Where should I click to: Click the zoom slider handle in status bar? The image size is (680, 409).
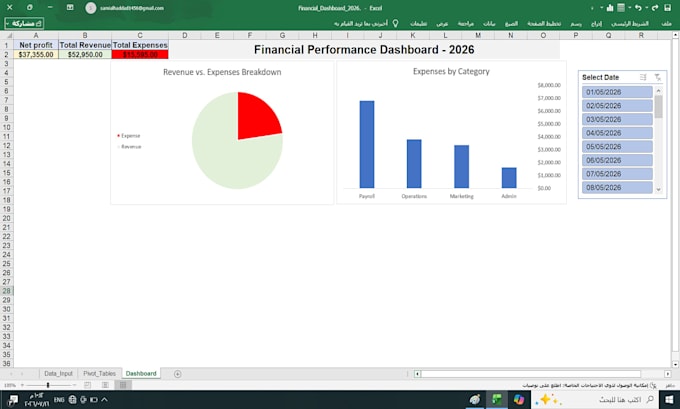[x=48, y=385]
